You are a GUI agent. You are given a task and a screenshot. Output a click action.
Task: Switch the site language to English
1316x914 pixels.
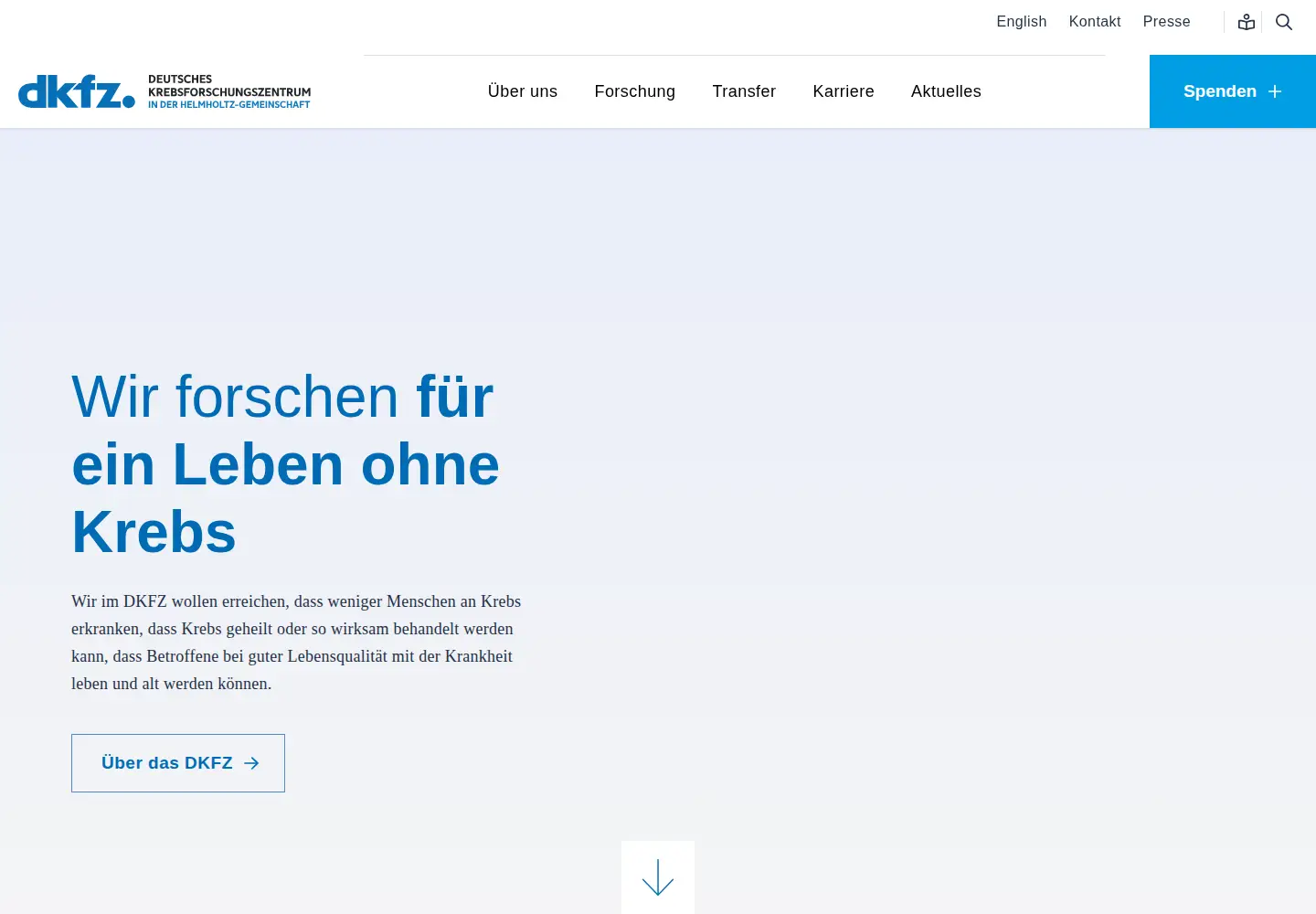[1022, 22]
